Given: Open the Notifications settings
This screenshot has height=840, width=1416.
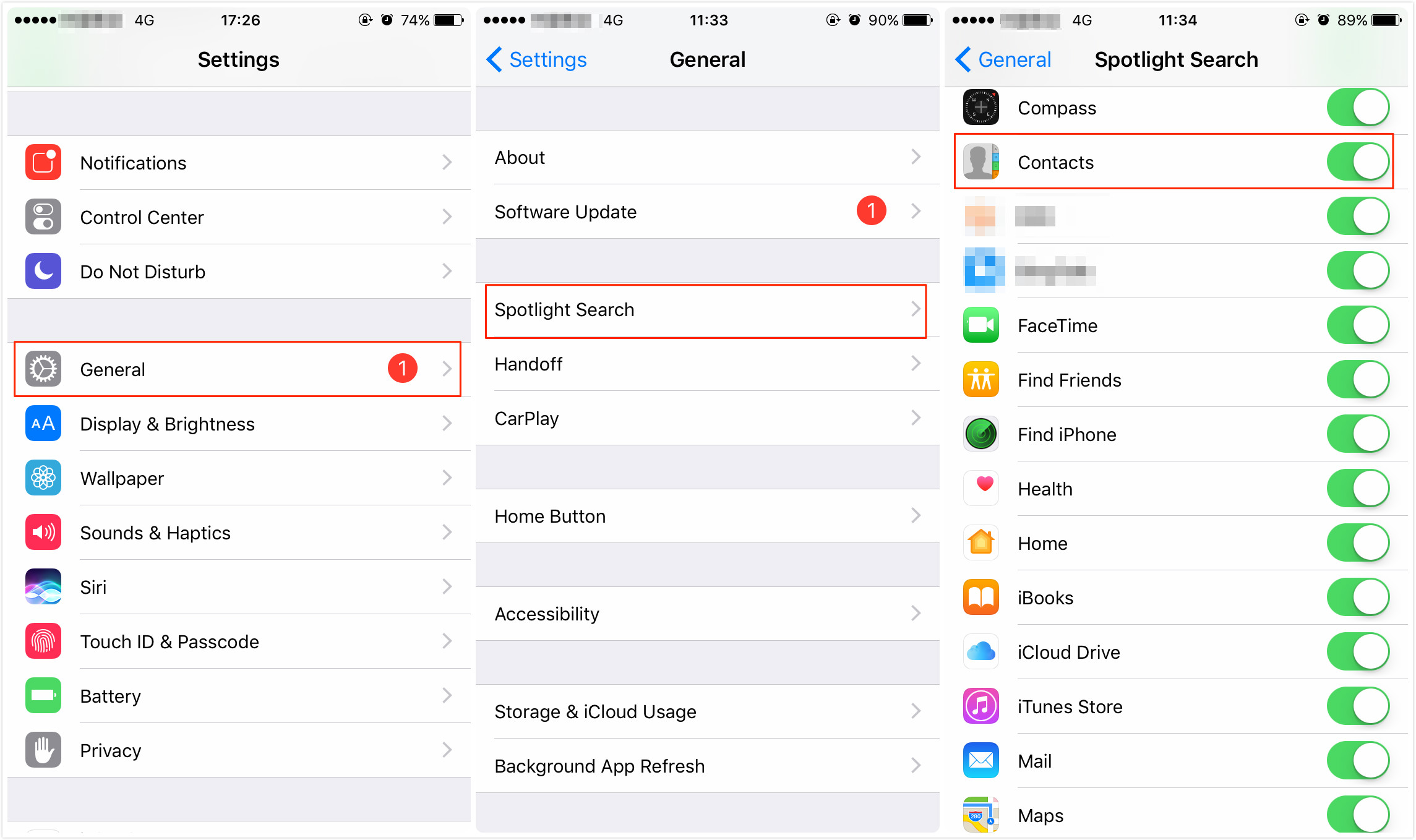Looking at the screenshot, I should [x=236, y=162].
